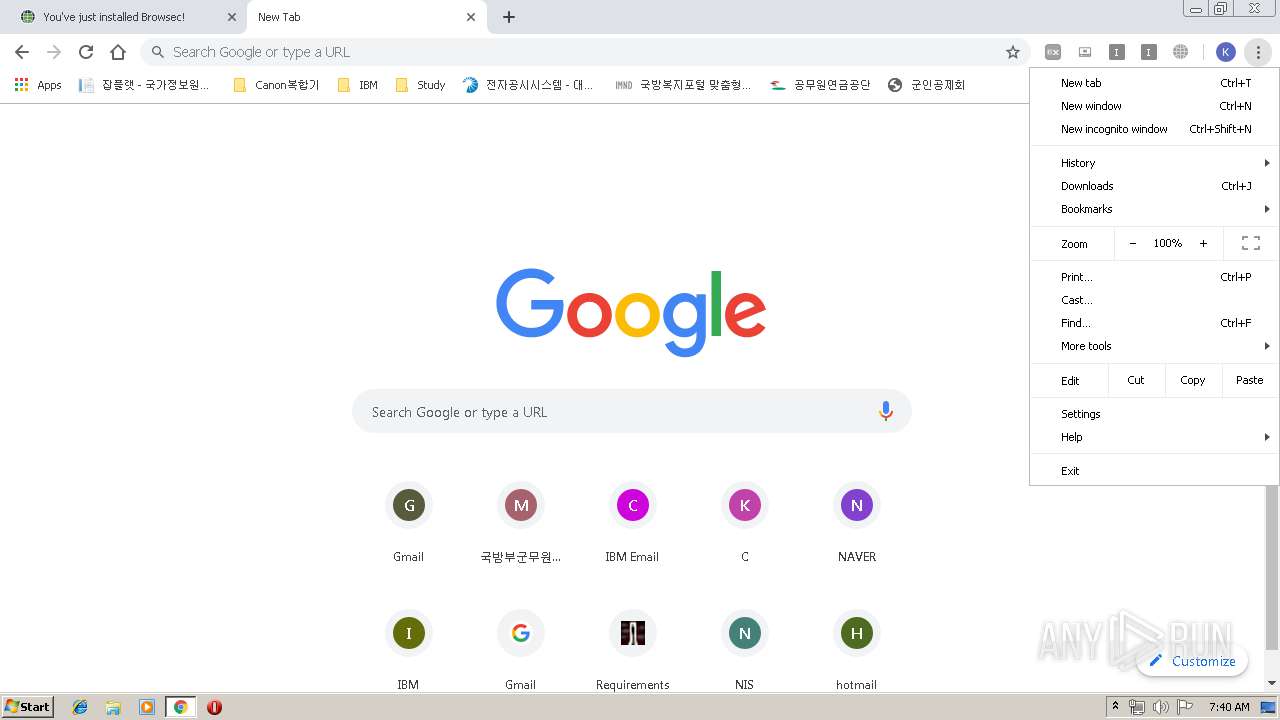Open the Apps shortcut in the bookmarks bar
This screenshot has height=720, width=1280.
(38, 85)
